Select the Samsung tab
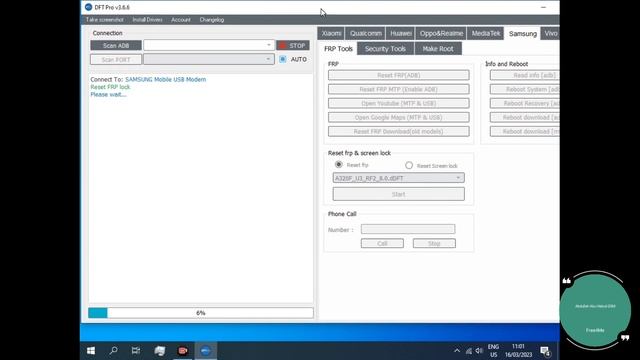The width and height of the screenshot is (640, 360). (x=523, y=34)
